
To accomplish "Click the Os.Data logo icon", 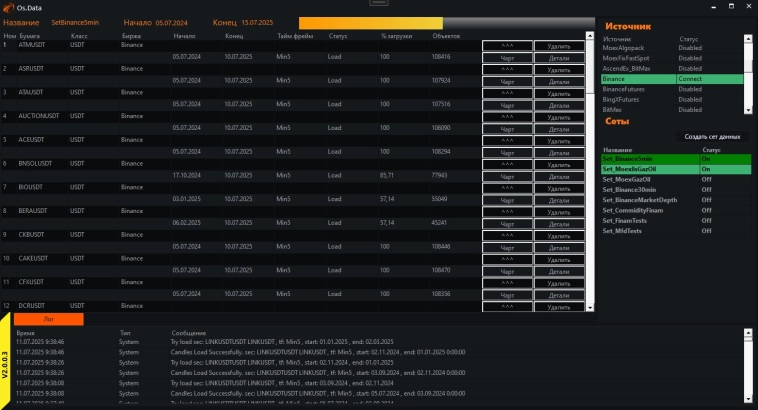I will 10,7.
